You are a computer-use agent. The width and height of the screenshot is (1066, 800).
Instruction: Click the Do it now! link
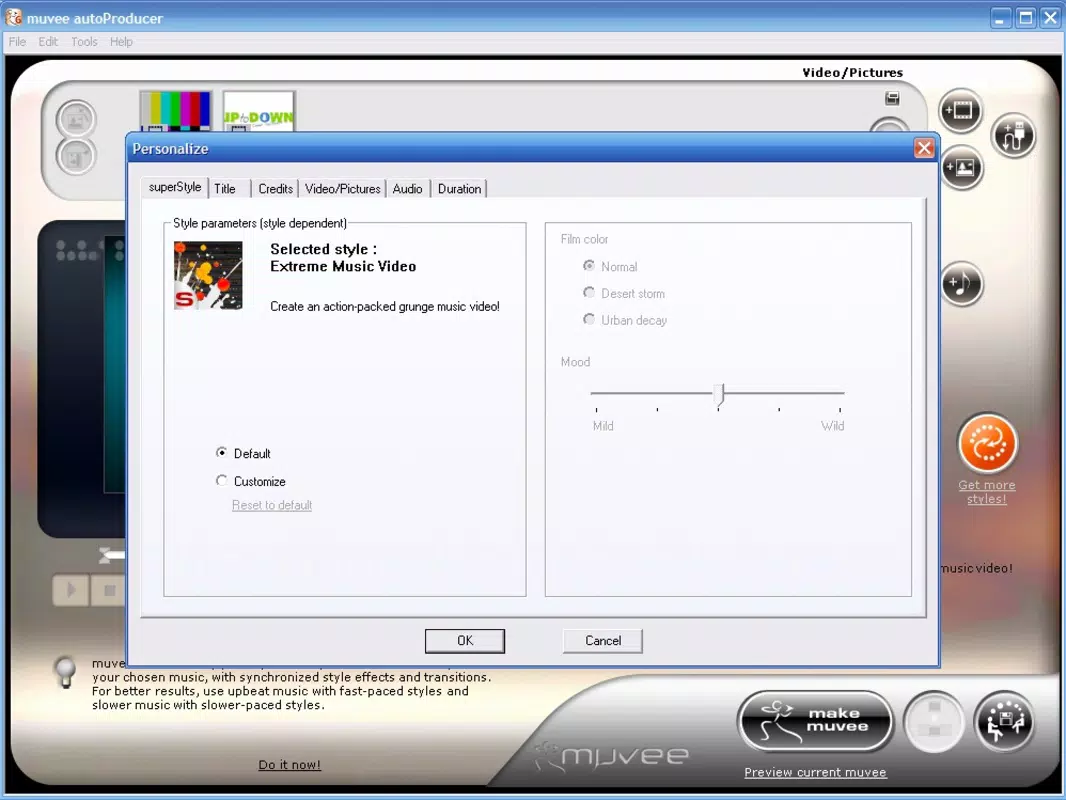289,765
